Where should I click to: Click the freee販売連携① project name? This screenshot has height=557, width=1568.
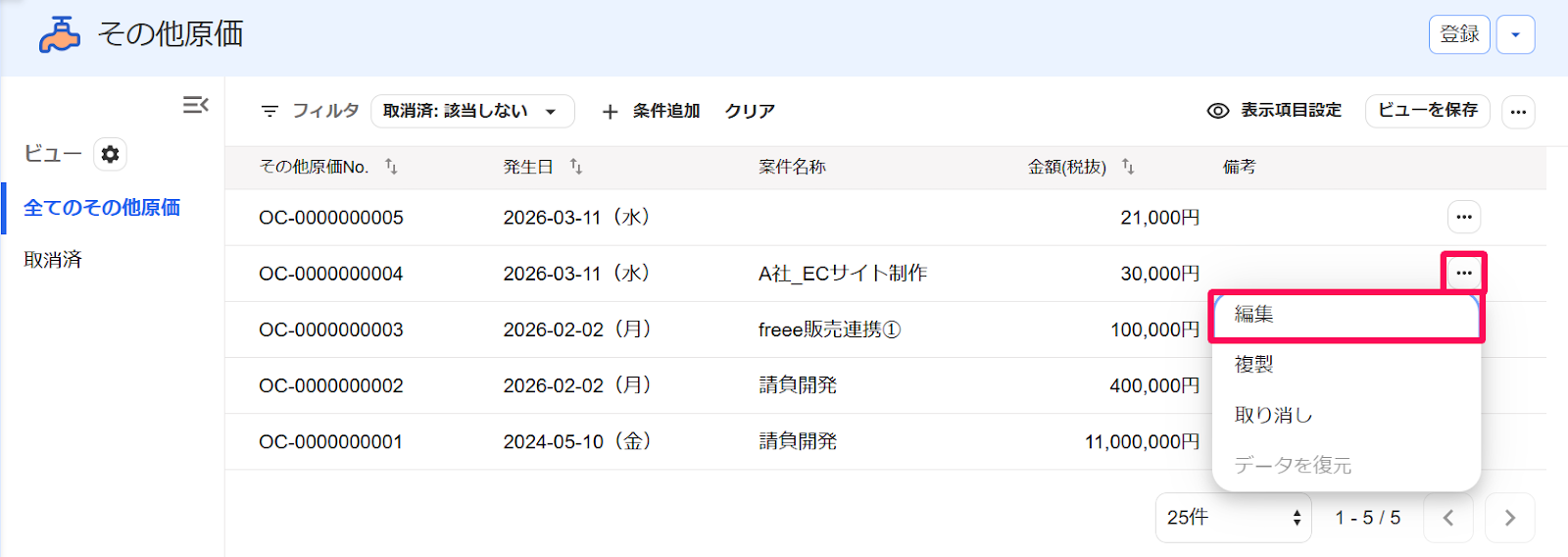(829, 329)
